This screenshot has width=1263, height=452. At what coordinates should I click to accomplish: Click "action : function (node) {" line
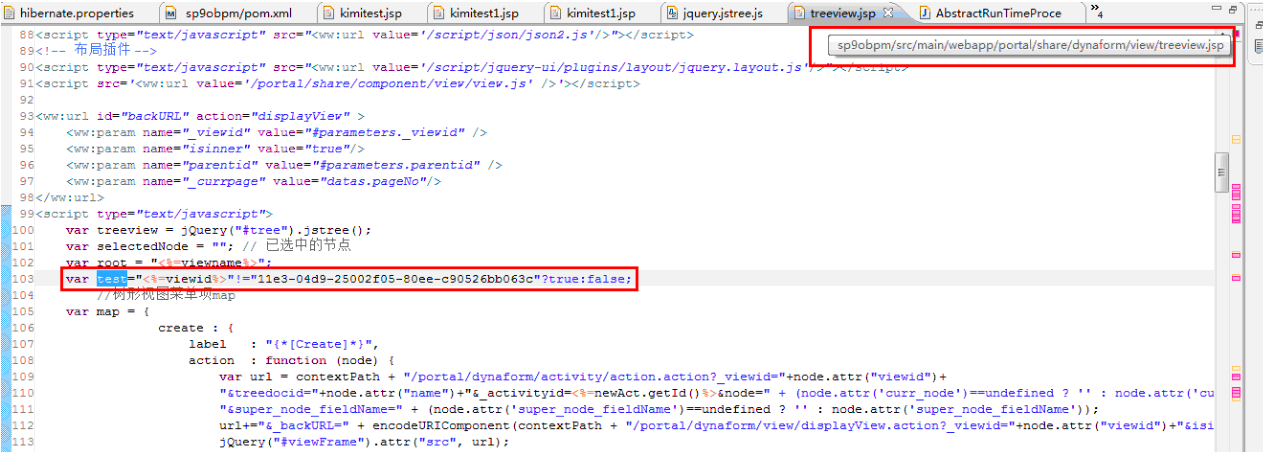292,360
